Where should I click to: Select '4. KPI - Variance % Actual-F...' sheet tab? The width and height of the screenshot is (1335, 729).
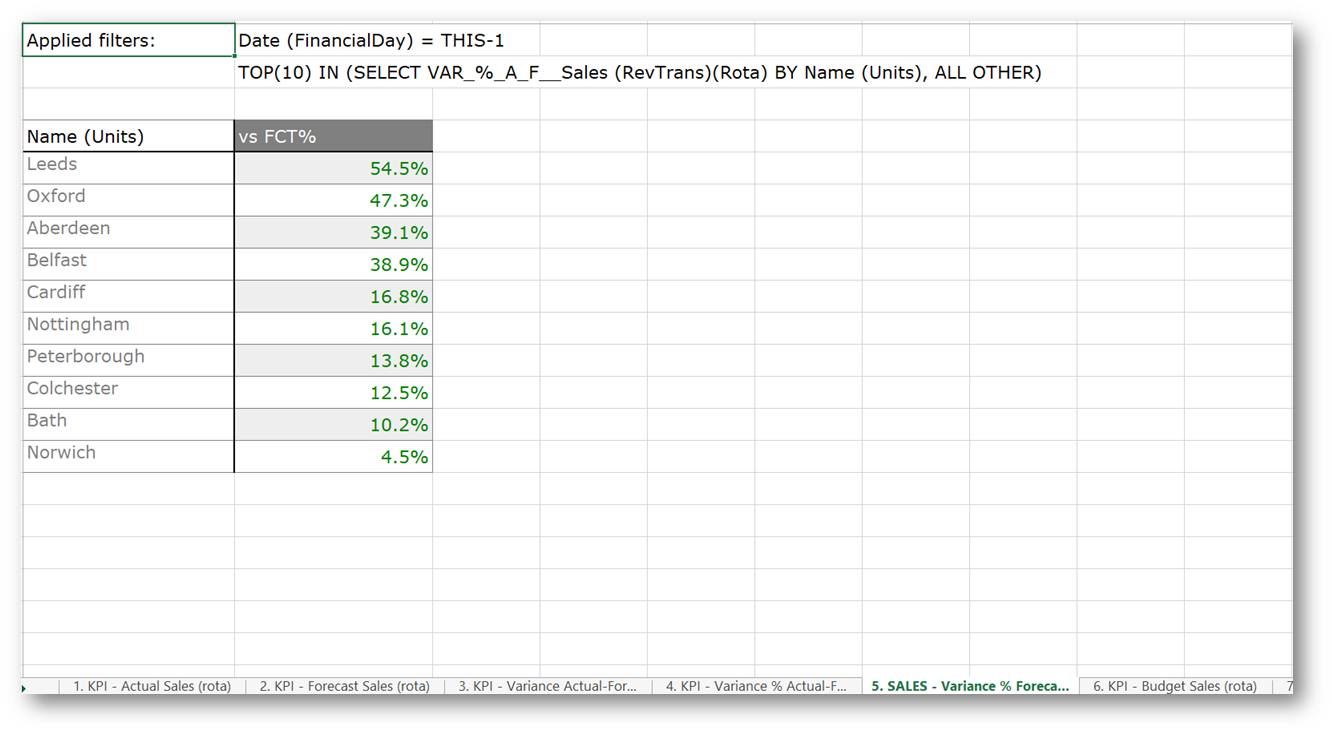756,686
